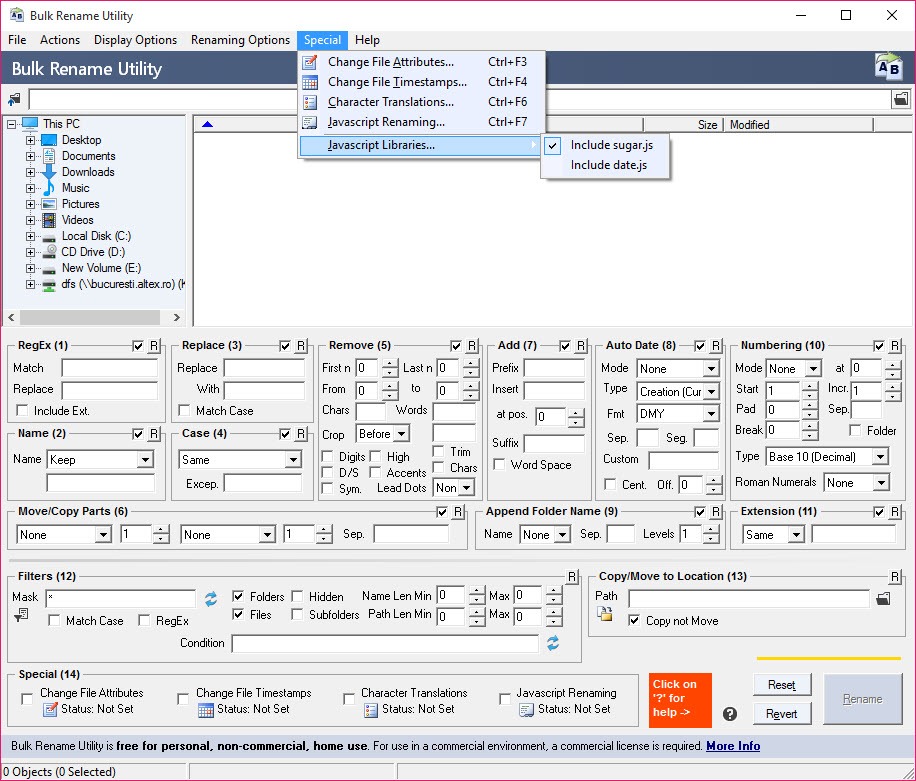Click the Rename button
This screenshot has height=781, width=916.
pyautogui.click(x=863, y=699)
